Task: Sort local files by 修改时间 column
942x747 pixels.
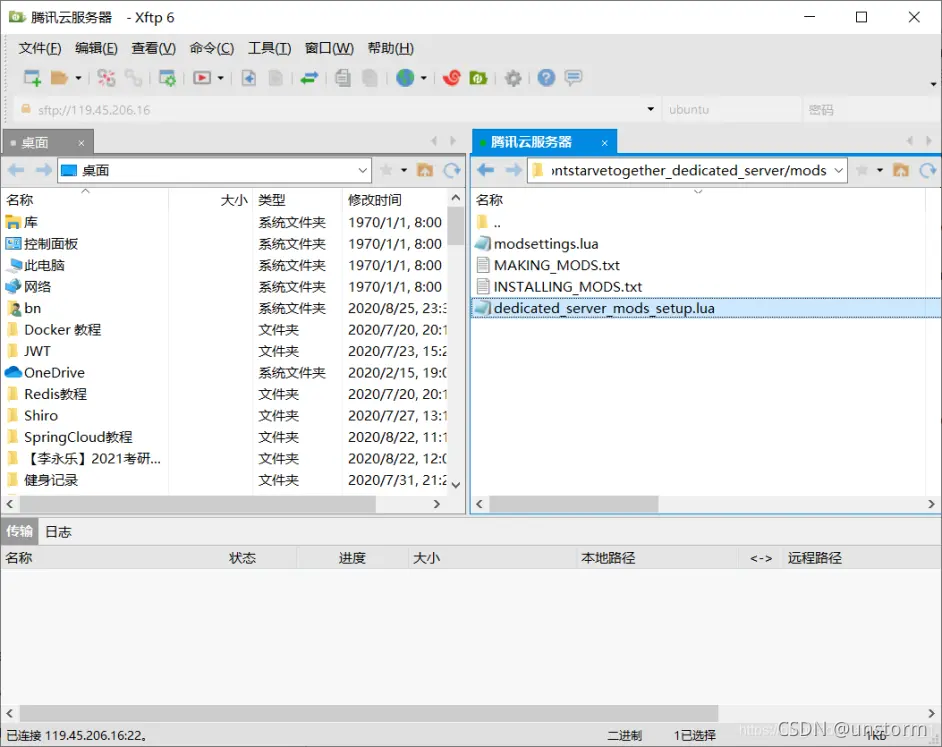Action: pyautogui.click(x=395, y=200)
